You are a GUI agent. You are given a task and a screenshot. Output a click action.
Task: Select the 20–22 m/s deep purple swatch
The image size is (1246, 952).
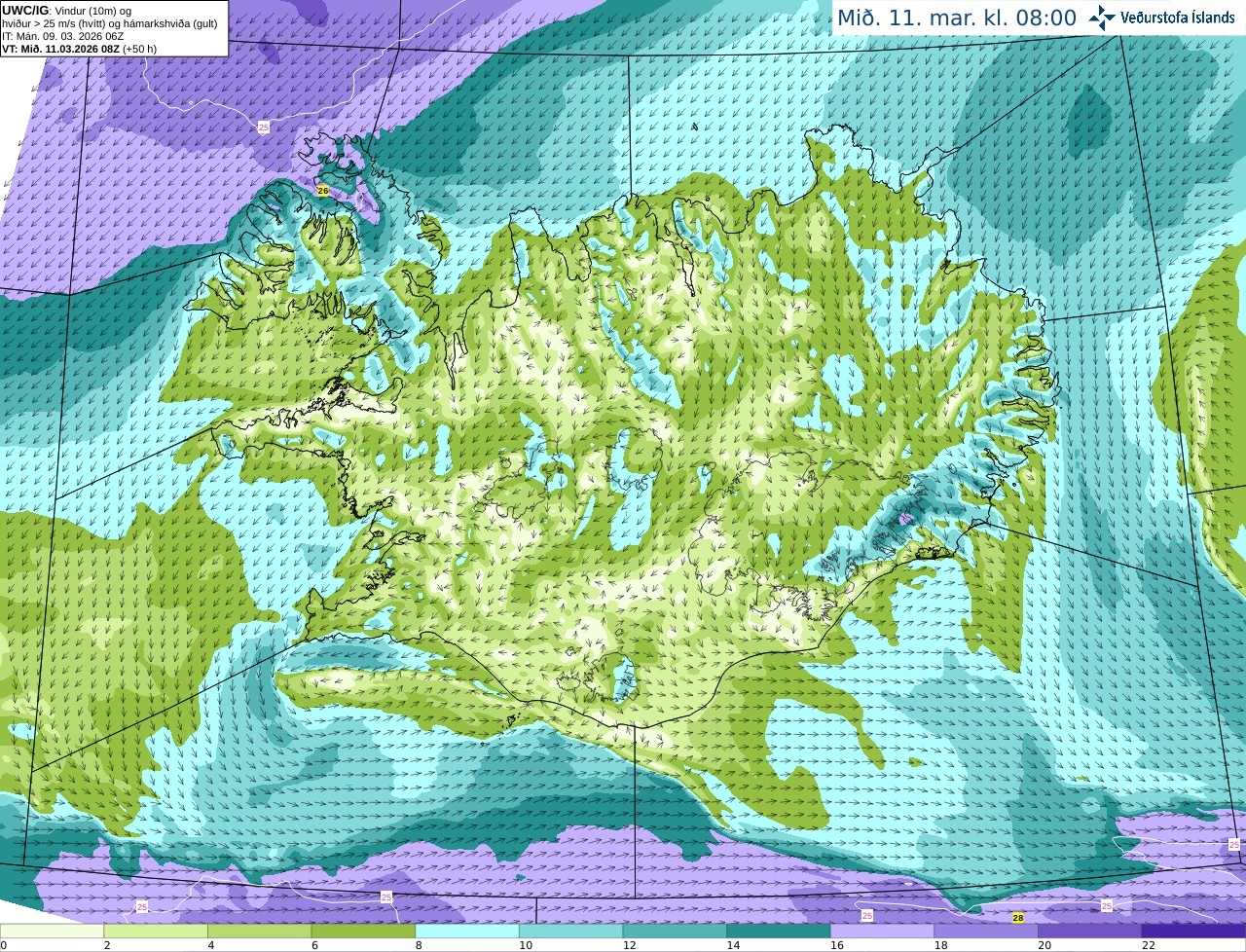pos(1090,932)
